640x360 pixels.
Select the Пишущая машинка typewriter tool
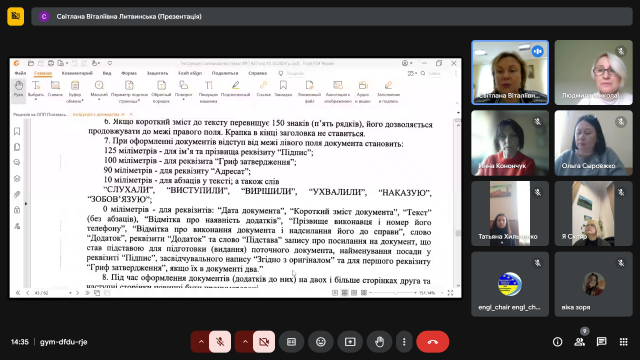(209, 91)
